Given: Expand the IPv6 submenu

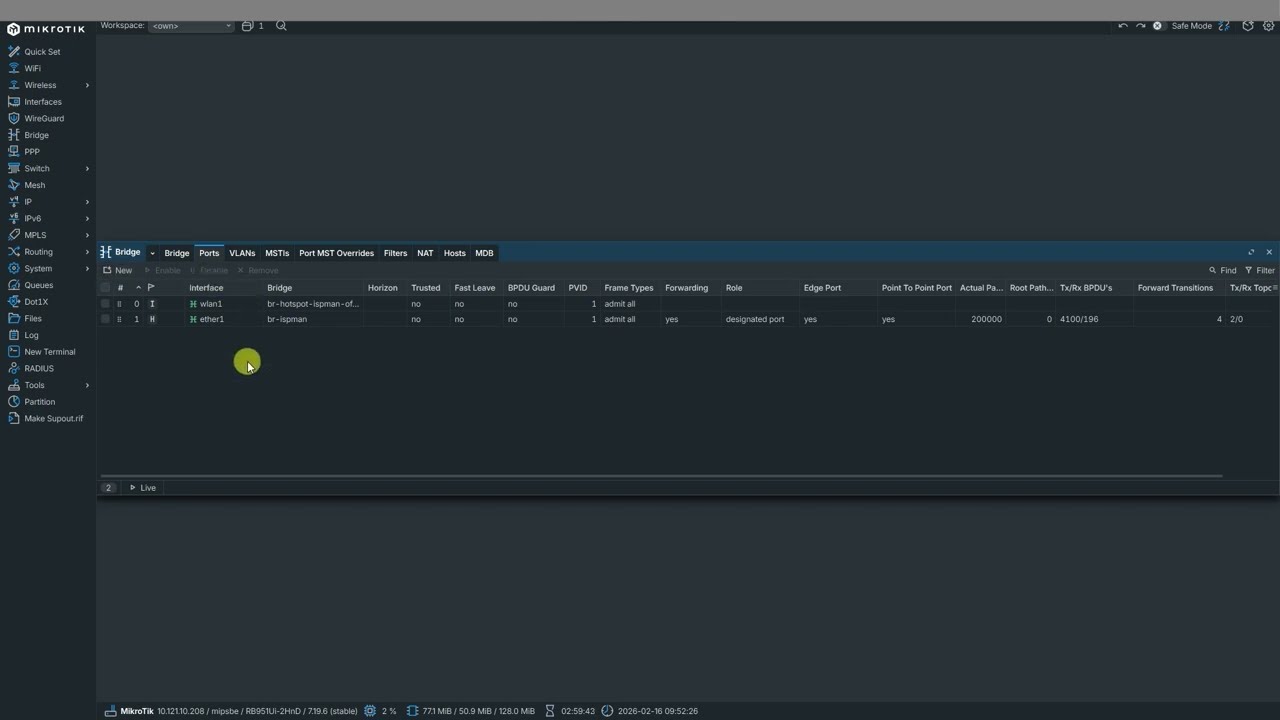Looking at the screenshot, I should [x=87, y=219].
